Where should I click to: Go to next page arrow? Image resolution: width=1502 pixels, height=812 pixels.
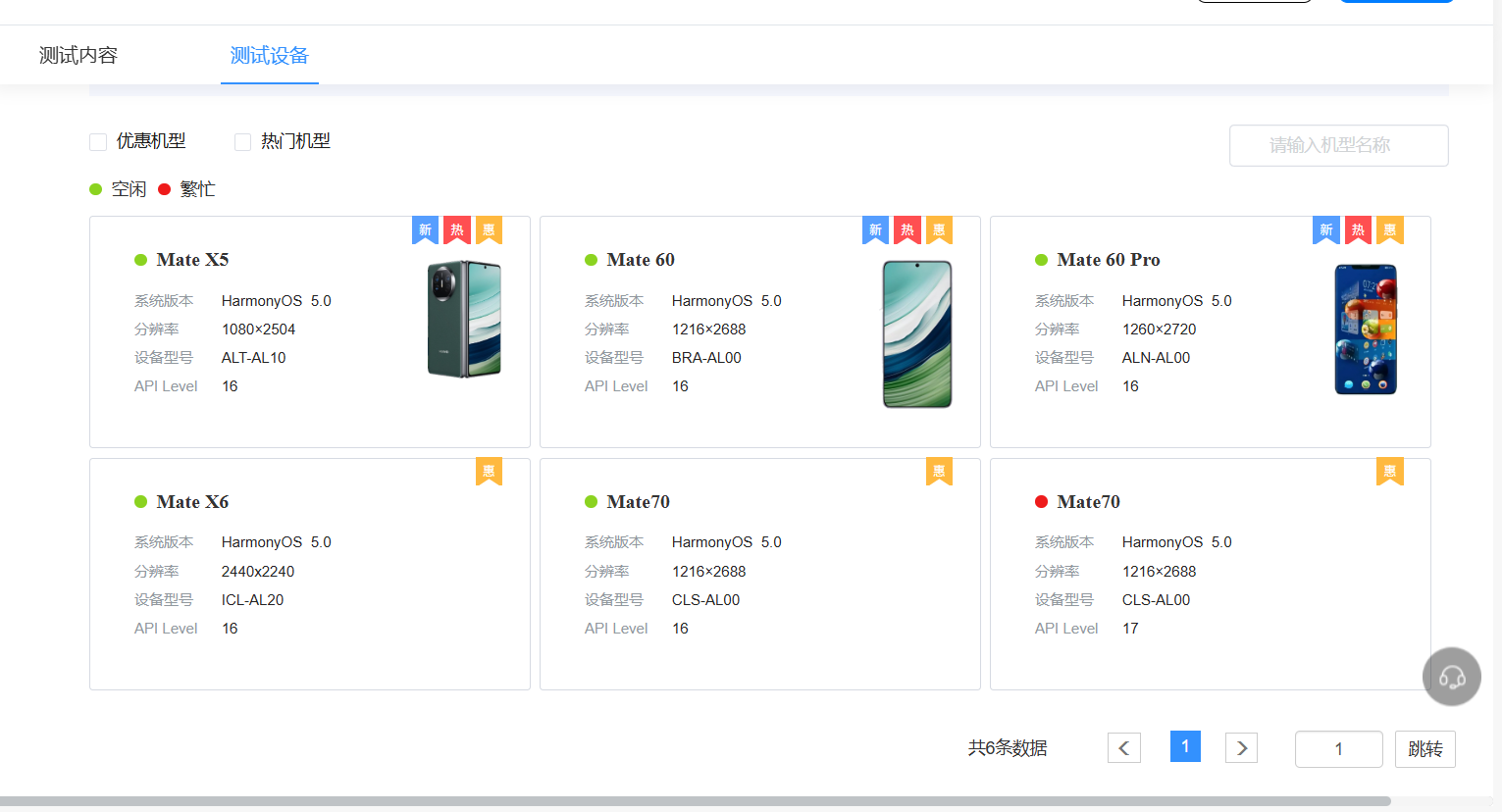1241,748
